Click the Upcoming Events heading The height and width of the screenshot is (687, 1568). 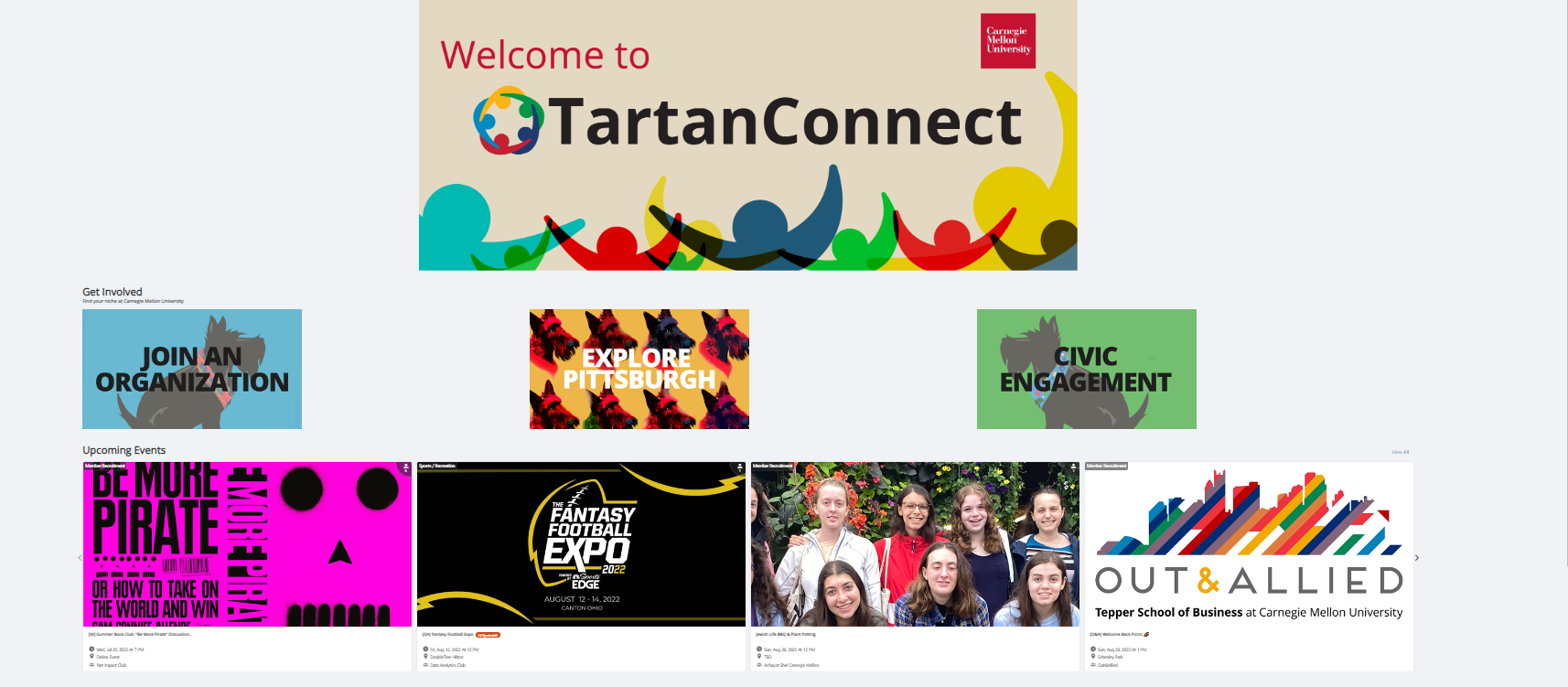[124, 450]
